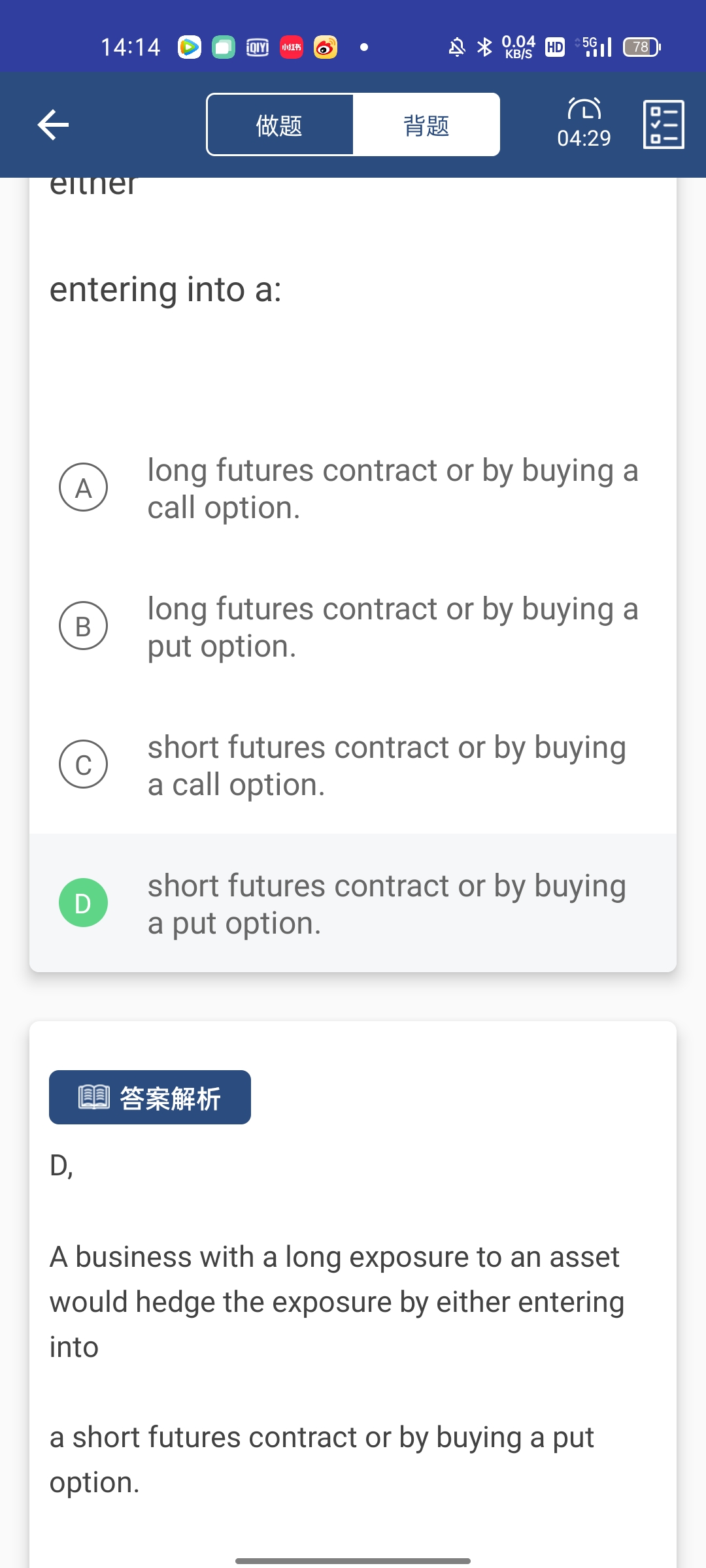The width and height of the screenshot is (706, 1568).
Task: Select answer option B radio button
Action: 84,626
